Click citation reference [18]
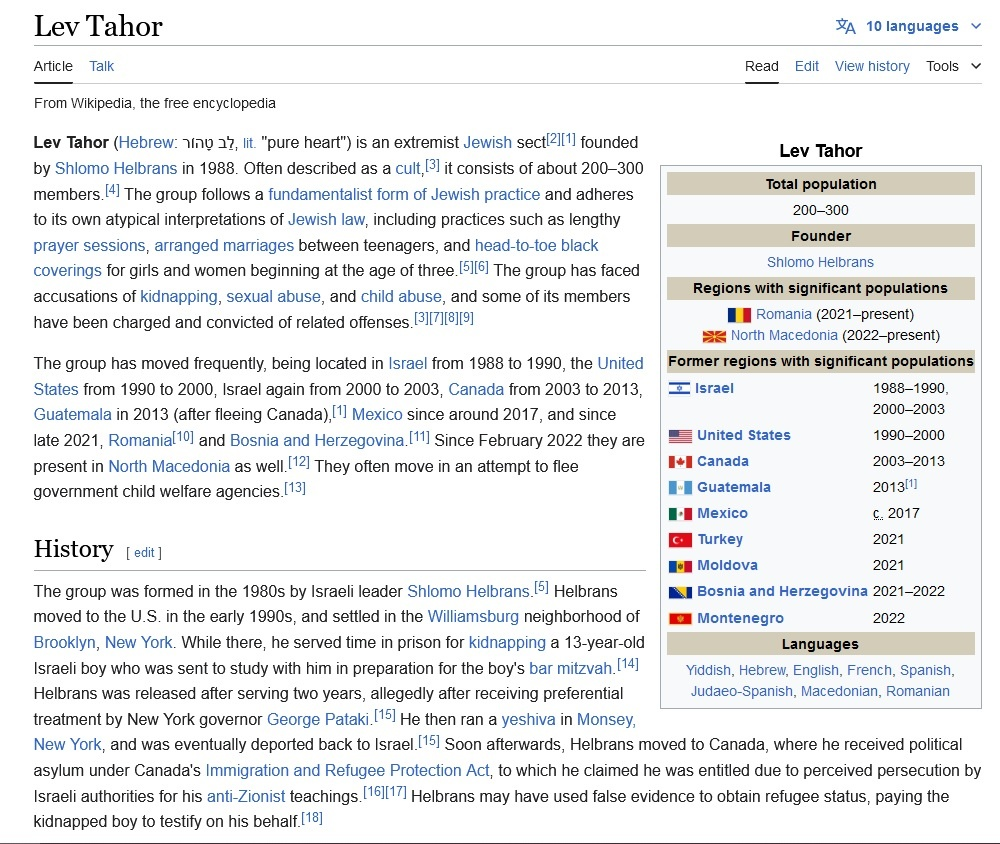 coord(312,818)
